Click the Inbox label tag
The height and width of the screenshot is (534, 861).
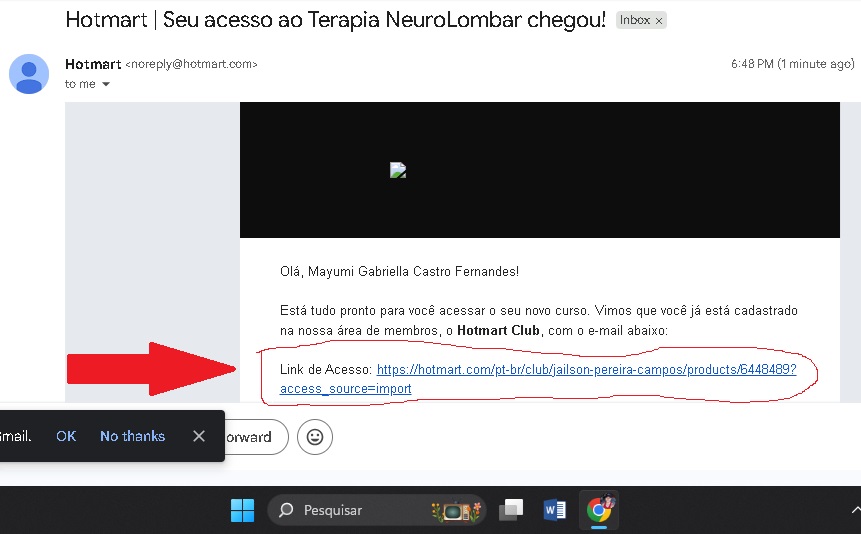634,20
